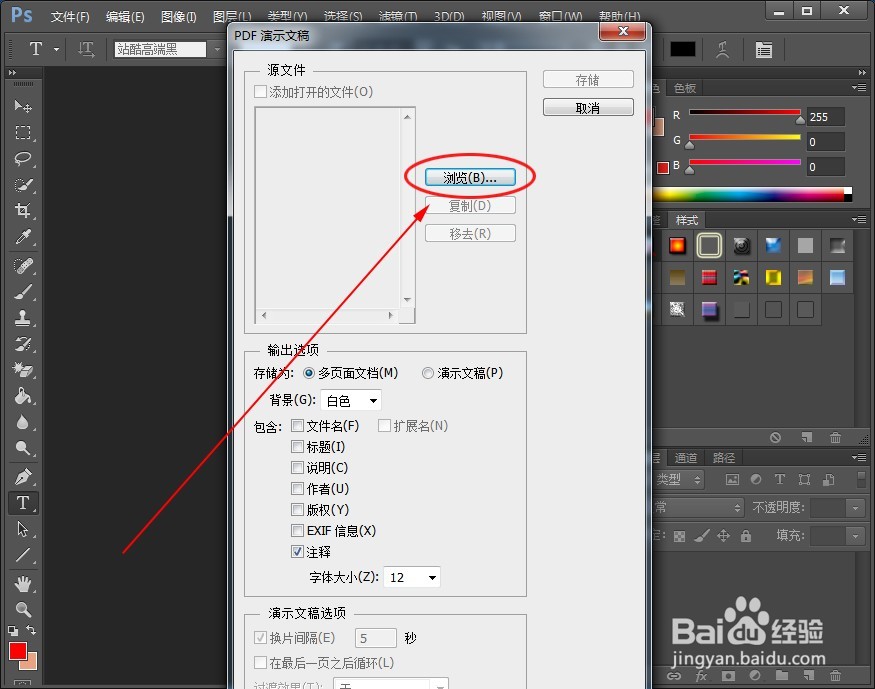Click the 换片间隔 seconds input field

pyautogui.click(x=375, y=637)
